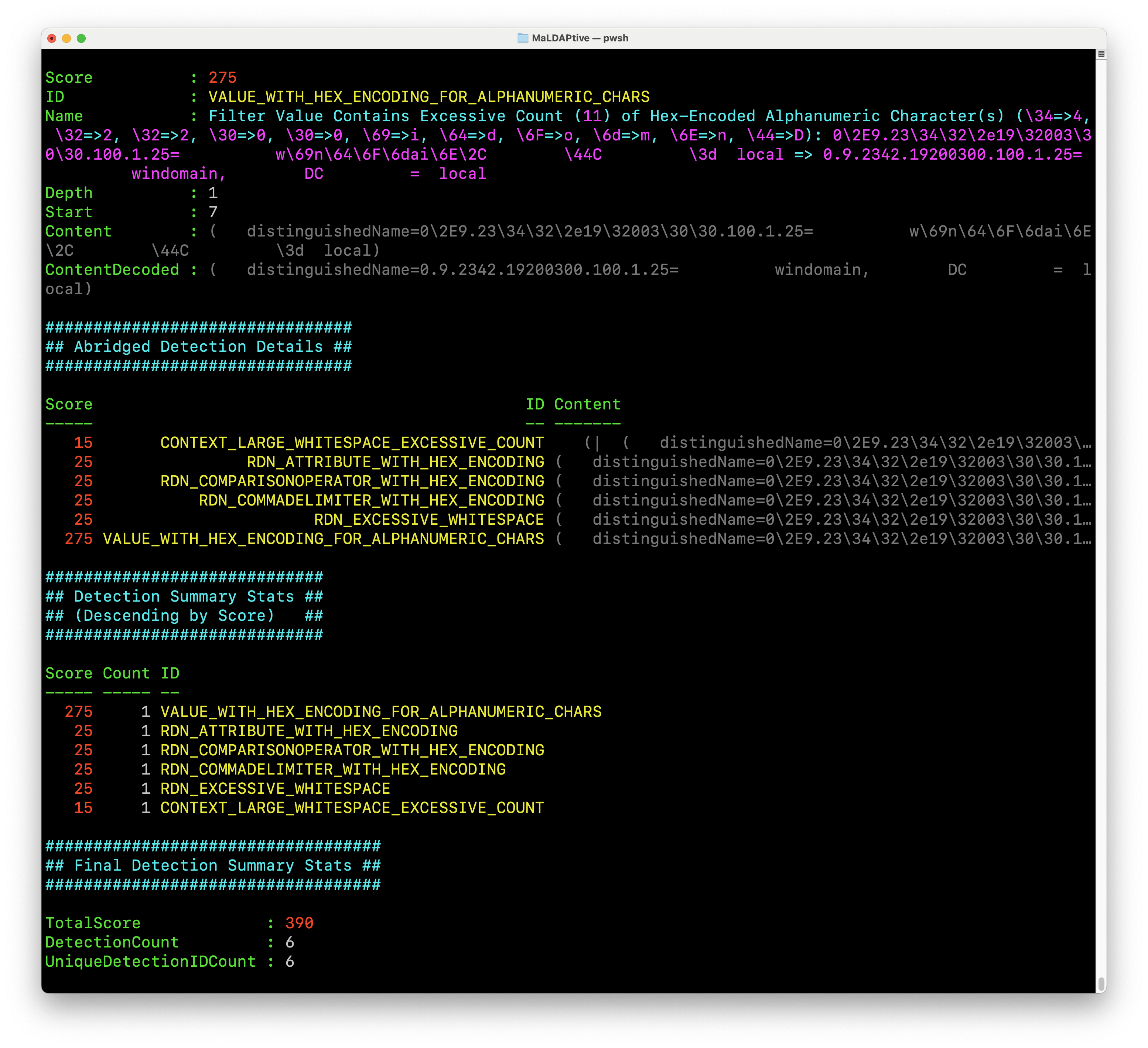The height and width of the screenshot is (1048, 1148).
Task: Click RDN_COMPARISONOPERATOR_WITH_HEX_ENCODING in the abridged table
Action: pos(352,481)
